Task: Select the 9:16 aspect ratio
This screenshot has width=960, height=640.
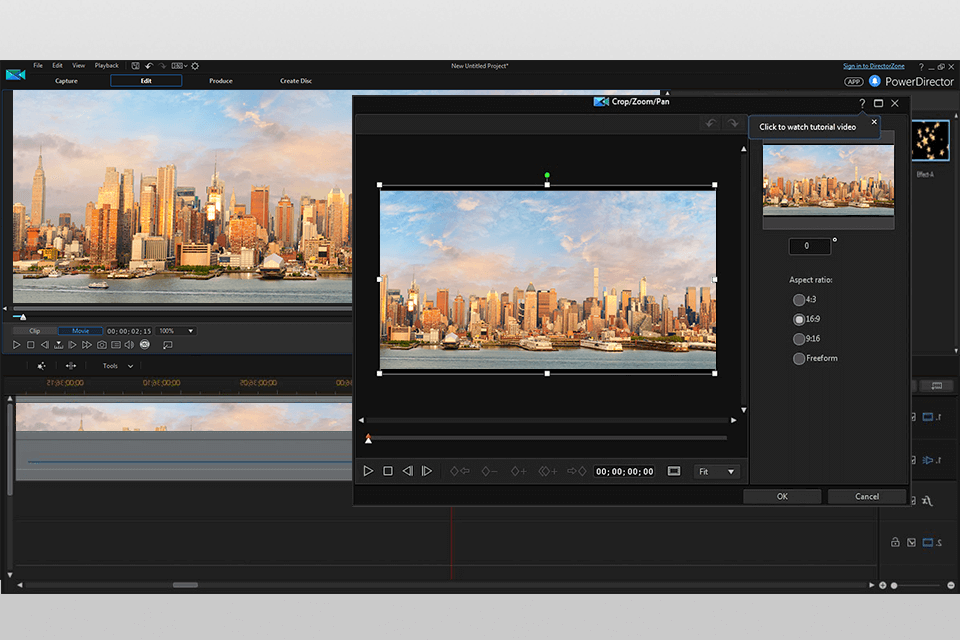Action: pyautogui.click(x=798, y=339)
